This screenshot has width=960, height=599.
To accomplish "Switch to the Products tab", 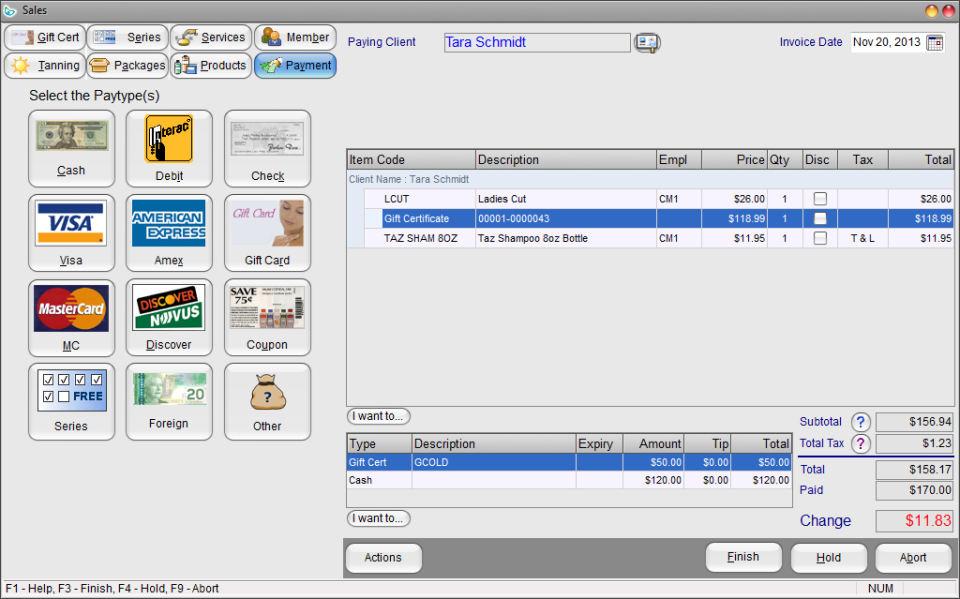I will point(210,65).
